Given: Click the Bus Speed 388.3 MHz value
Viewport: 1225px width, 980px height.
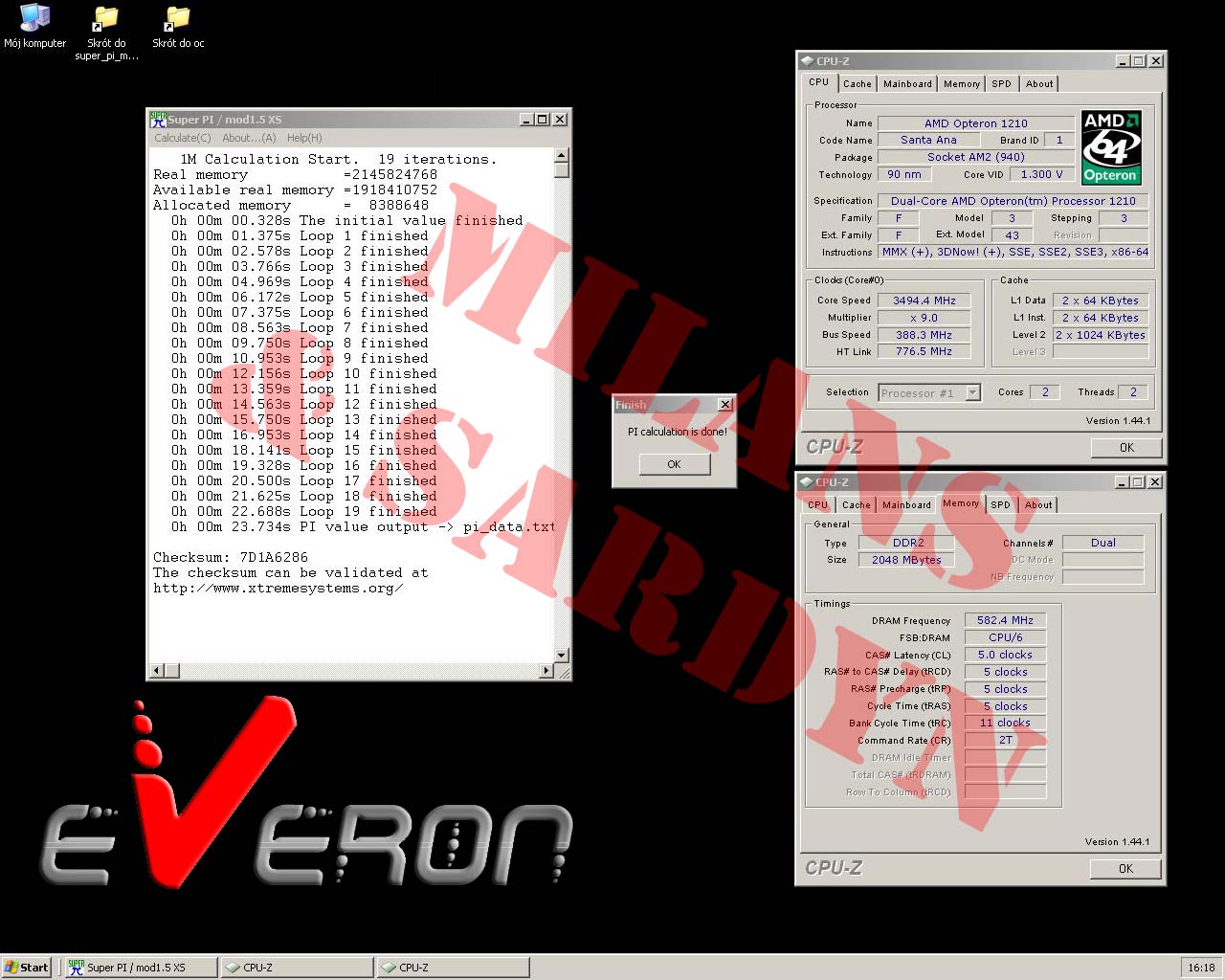Looking at the screenshot, I should click(x=924, y=335).
